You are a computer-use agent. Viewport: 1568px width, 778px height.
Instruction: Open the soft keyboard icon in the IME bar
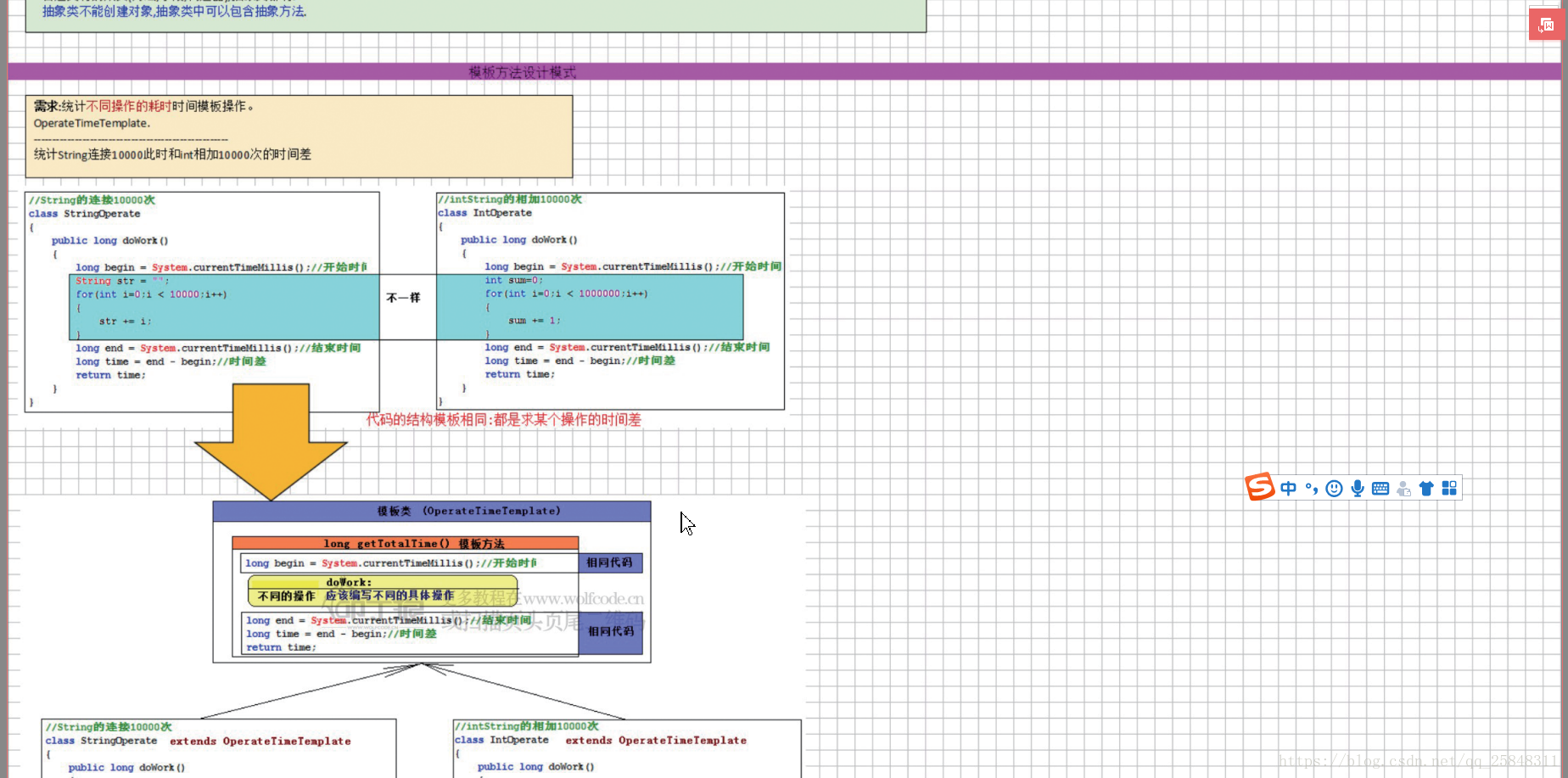[1380, 488]
